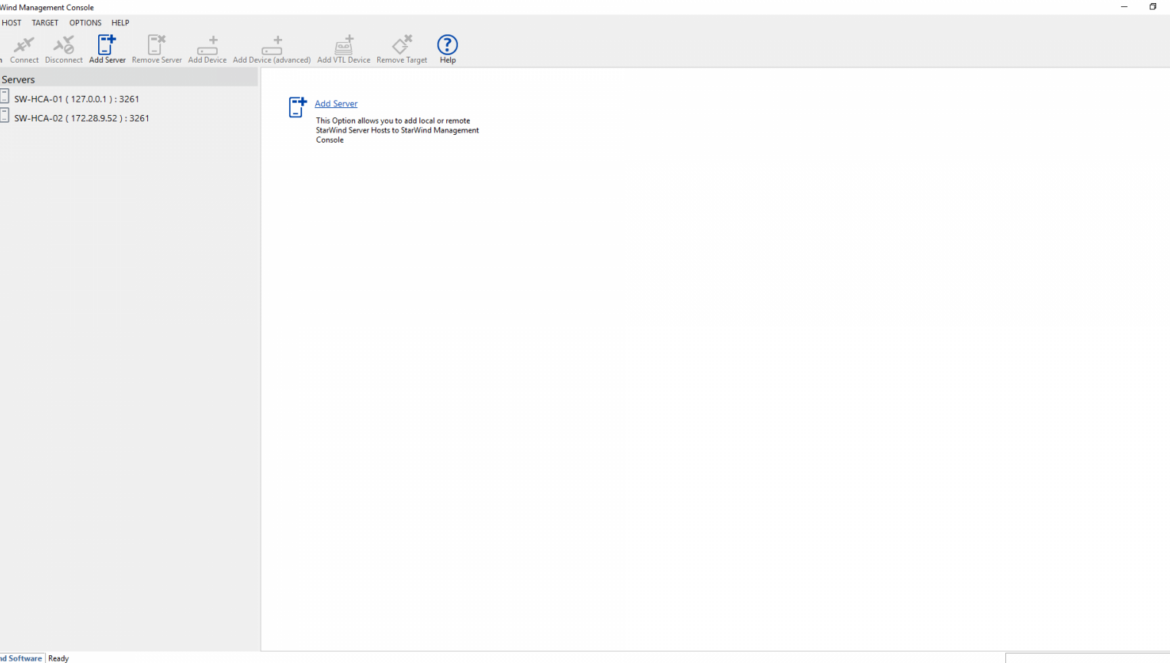This screenshot has height=663, width=1170.
Task: Follow the Add Server link
Action: (x=336, y=104)
